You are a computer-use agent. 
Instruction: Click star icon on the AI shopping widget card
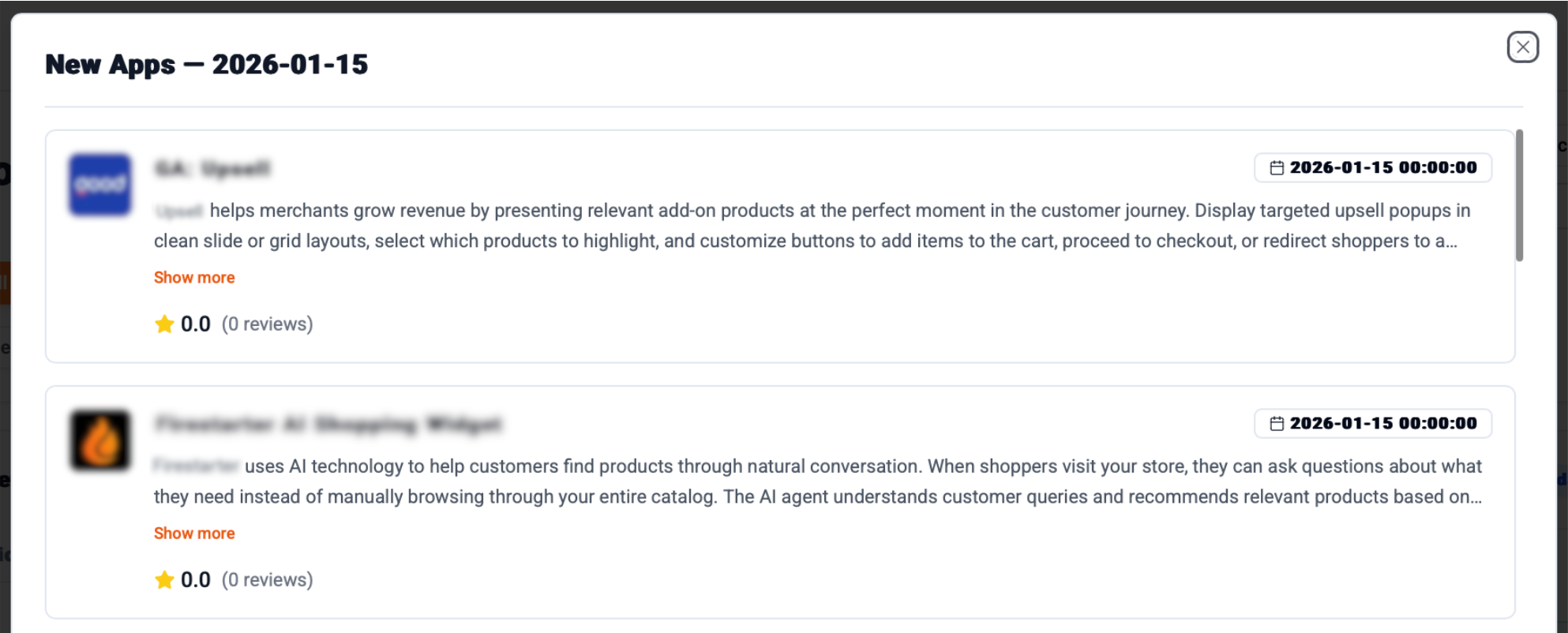pos(164,580)
